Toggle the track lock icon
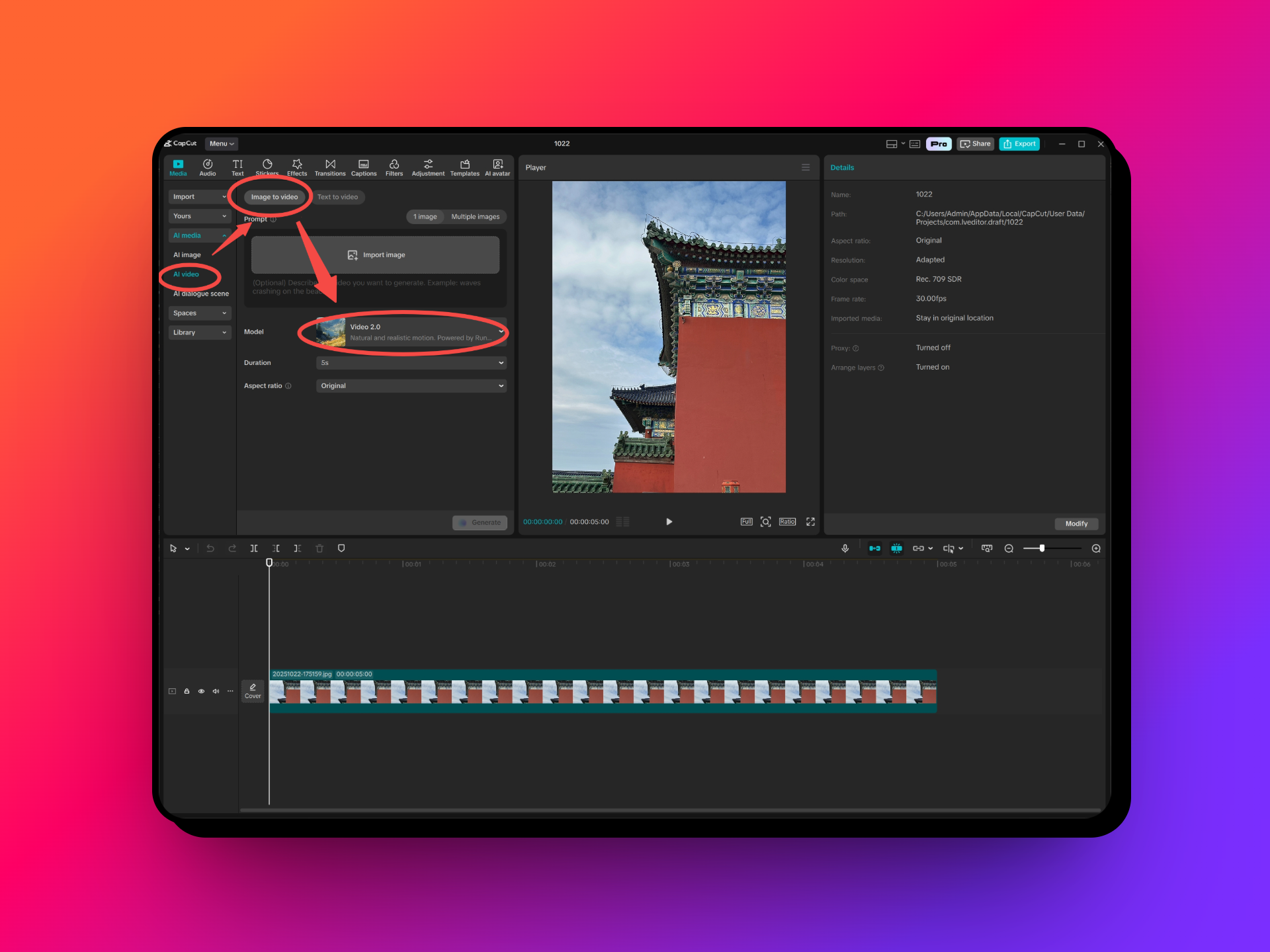 pos(187,691)
